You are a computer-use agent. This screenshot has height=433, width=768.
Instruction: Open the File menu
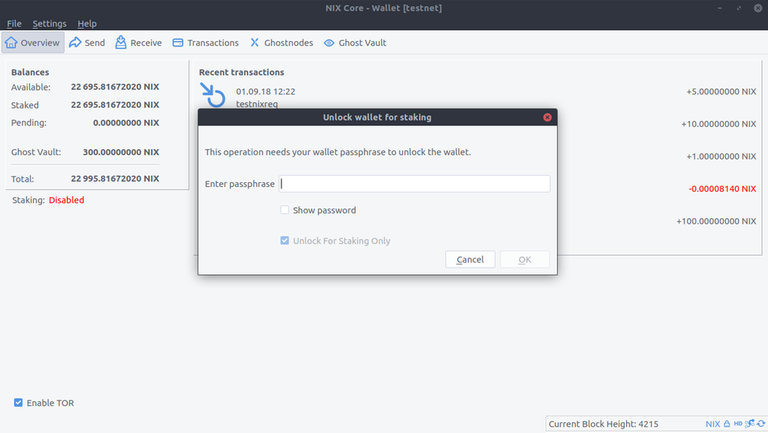[x=14, y=24]
